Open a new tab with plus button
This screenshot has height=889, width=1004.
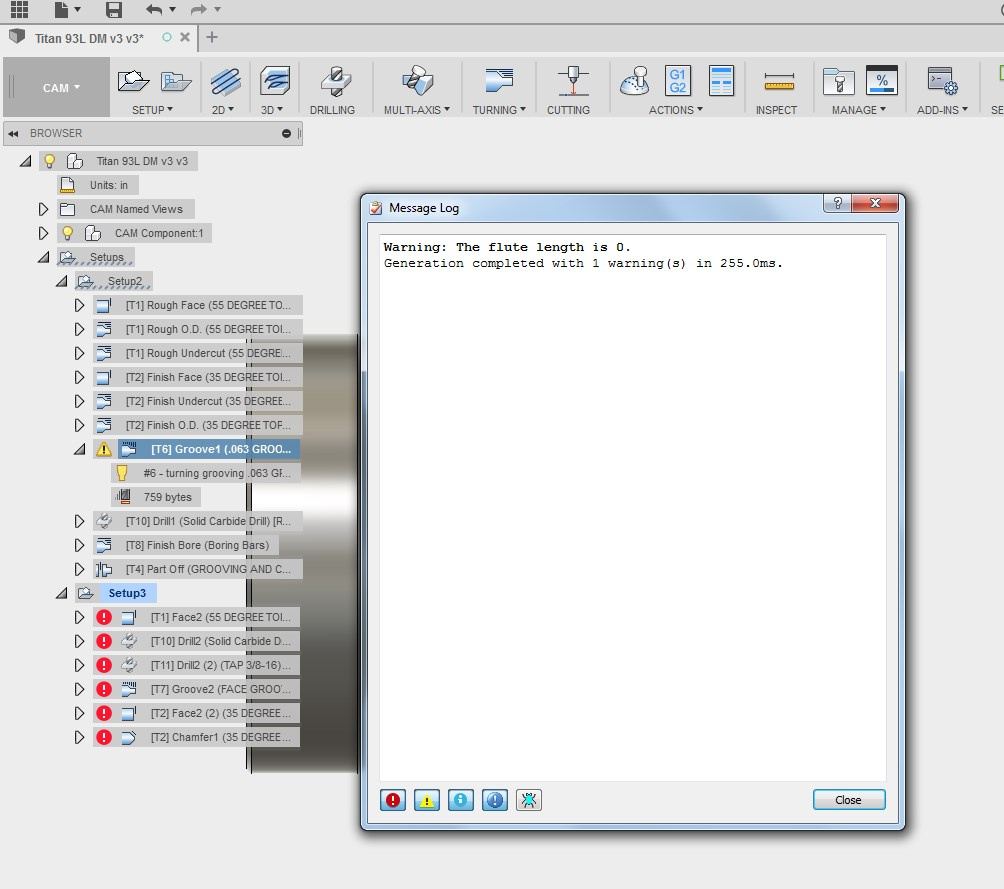click(212, 38)
